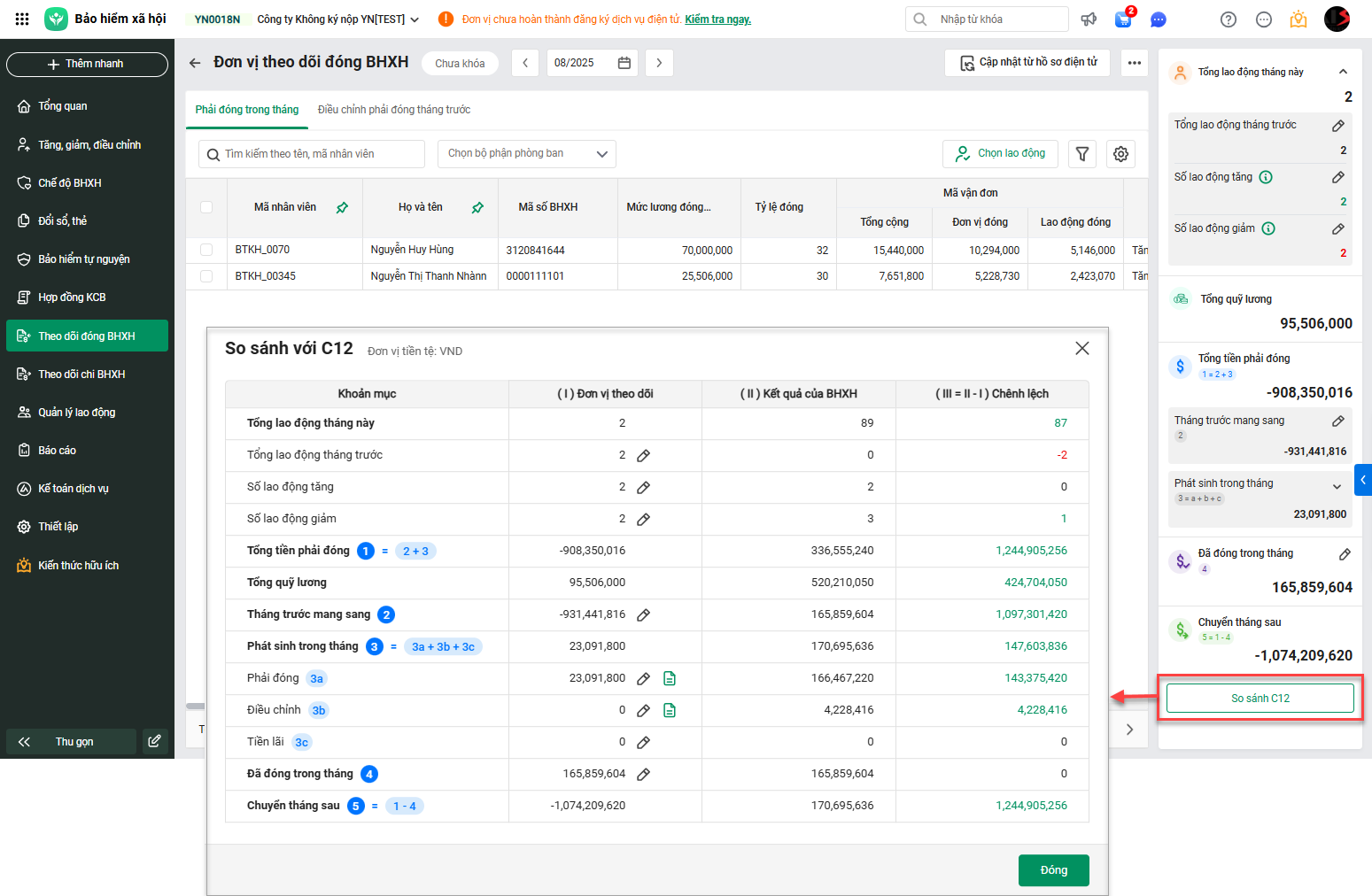This screenshot has width=1372, height=896.
Task: Click the Đóng button
Action: [1053, 870]
